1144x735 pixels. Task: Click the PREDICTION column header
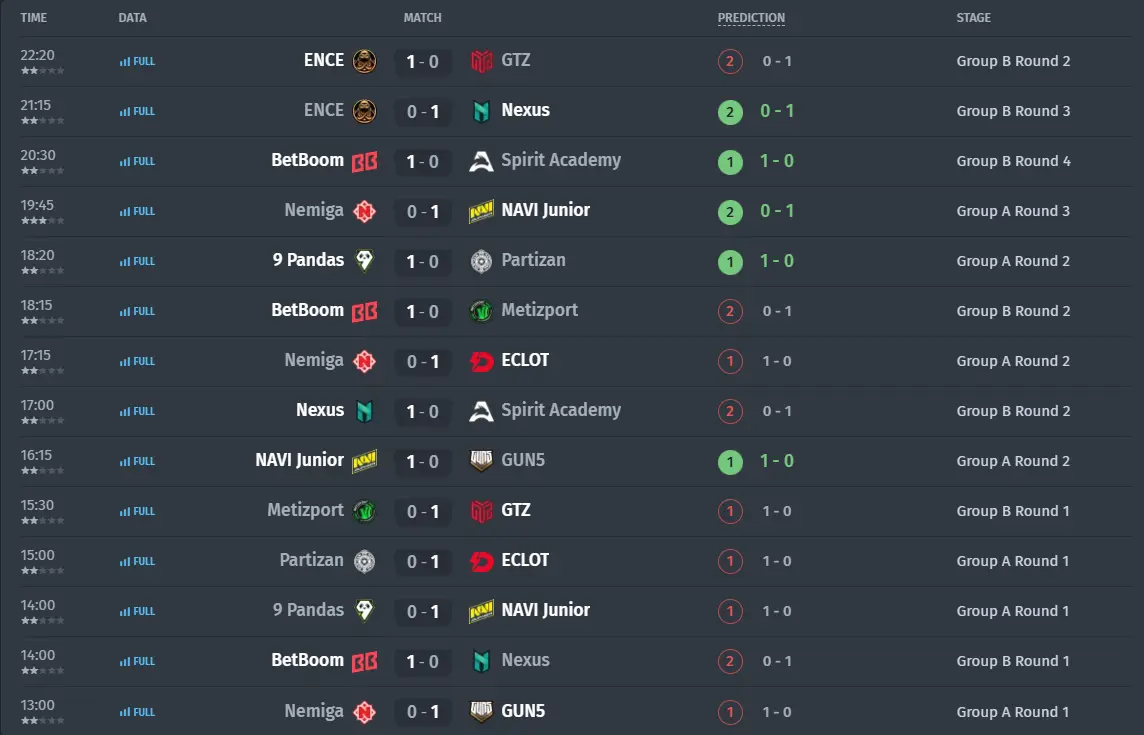pyautogui.click(x=751, y=18)
